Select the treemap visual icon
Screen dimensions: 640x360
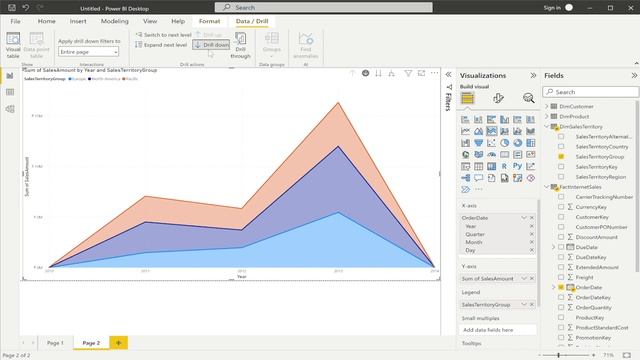(x=531, y=143)
